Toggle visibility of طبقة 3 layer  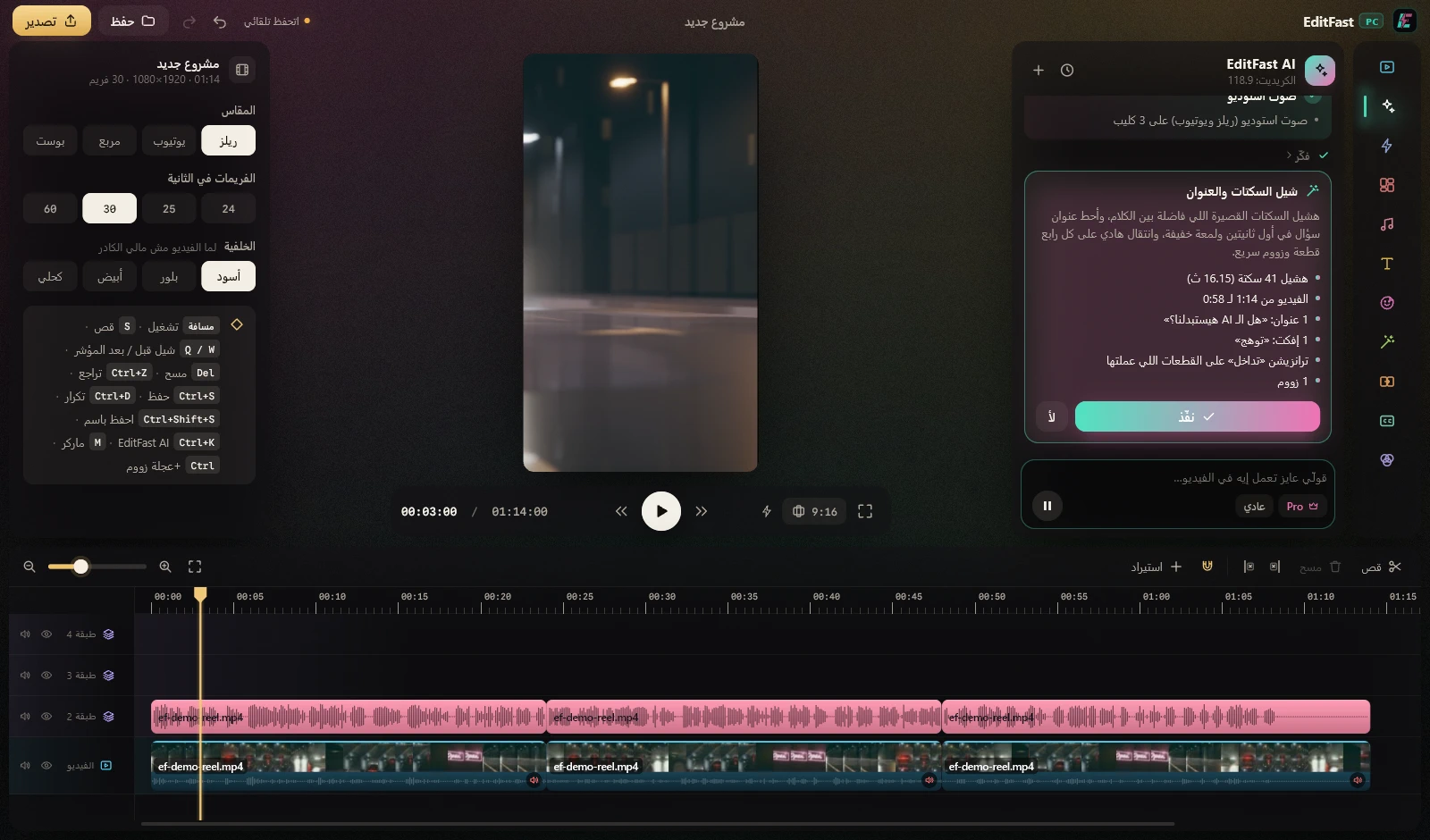pos(46,676)
